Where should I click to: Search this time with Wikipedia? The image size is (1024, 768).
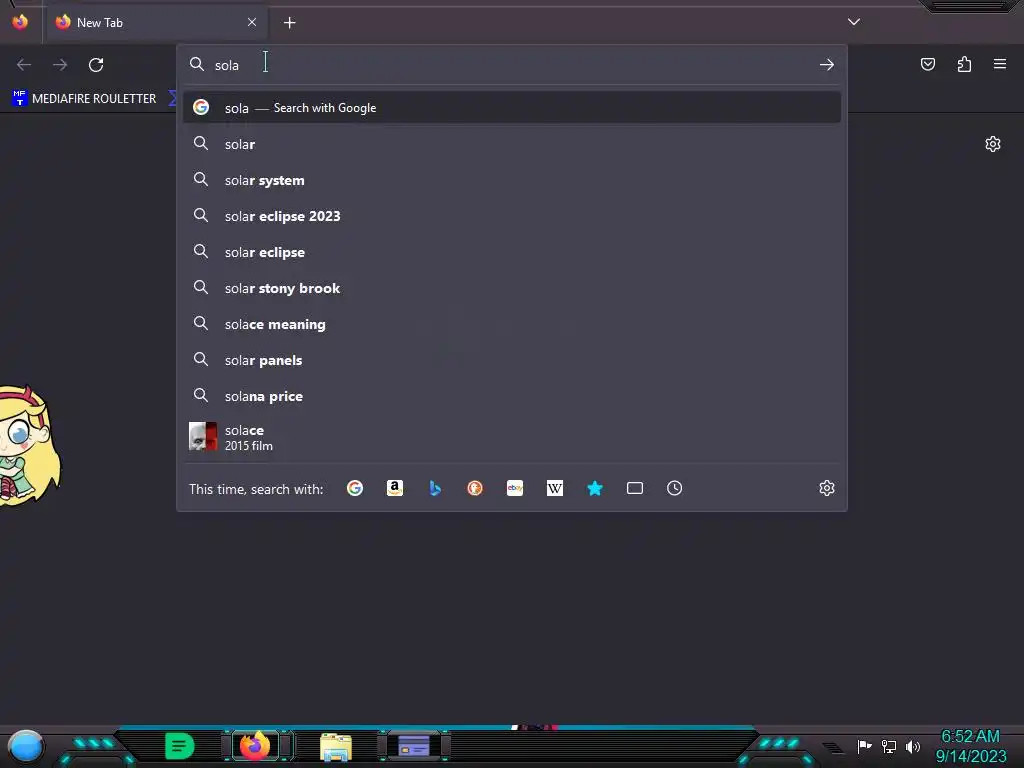(554, 488)
